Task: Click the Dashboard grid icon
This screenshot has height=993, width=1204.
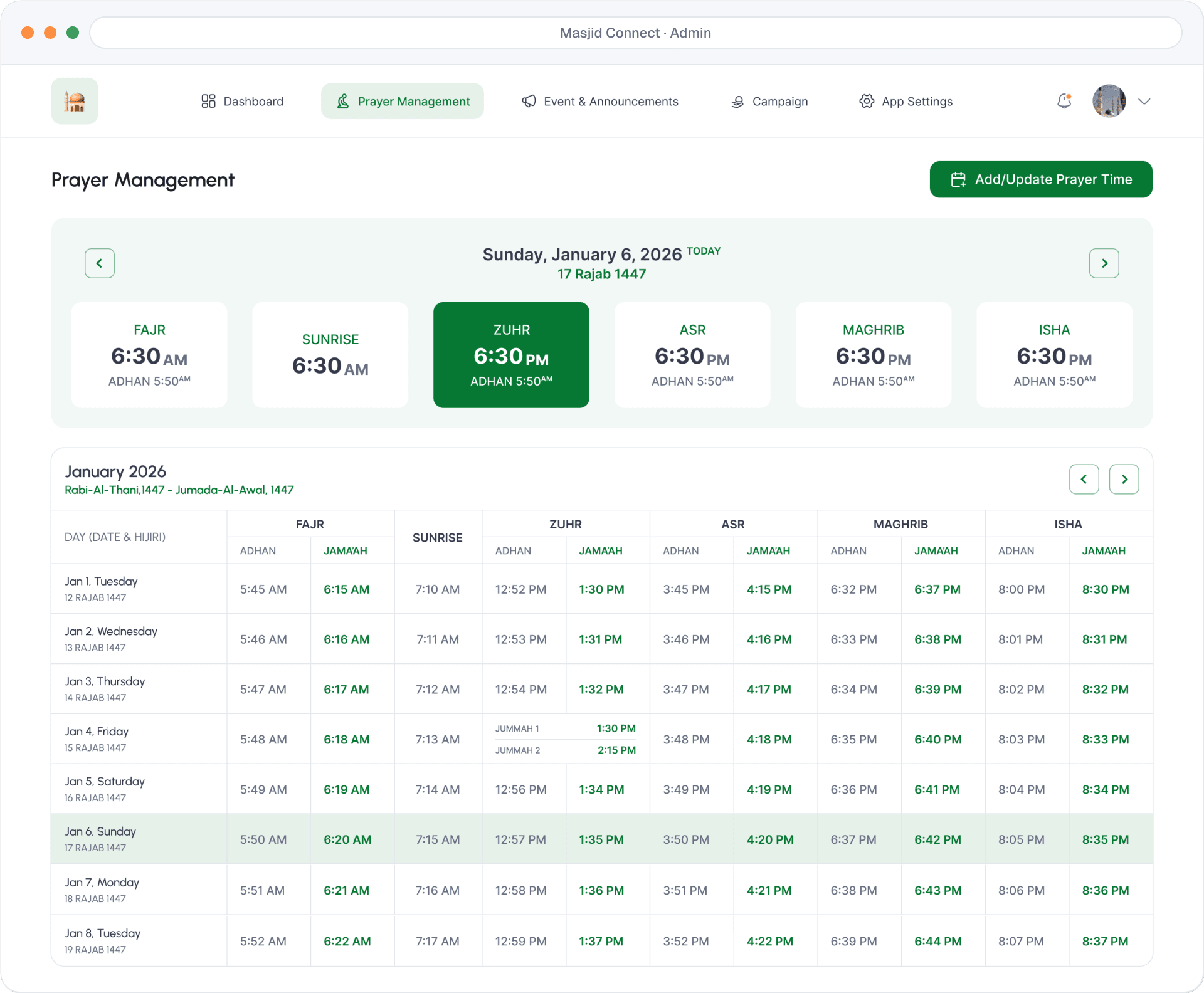Action: [x=208, y=101]
